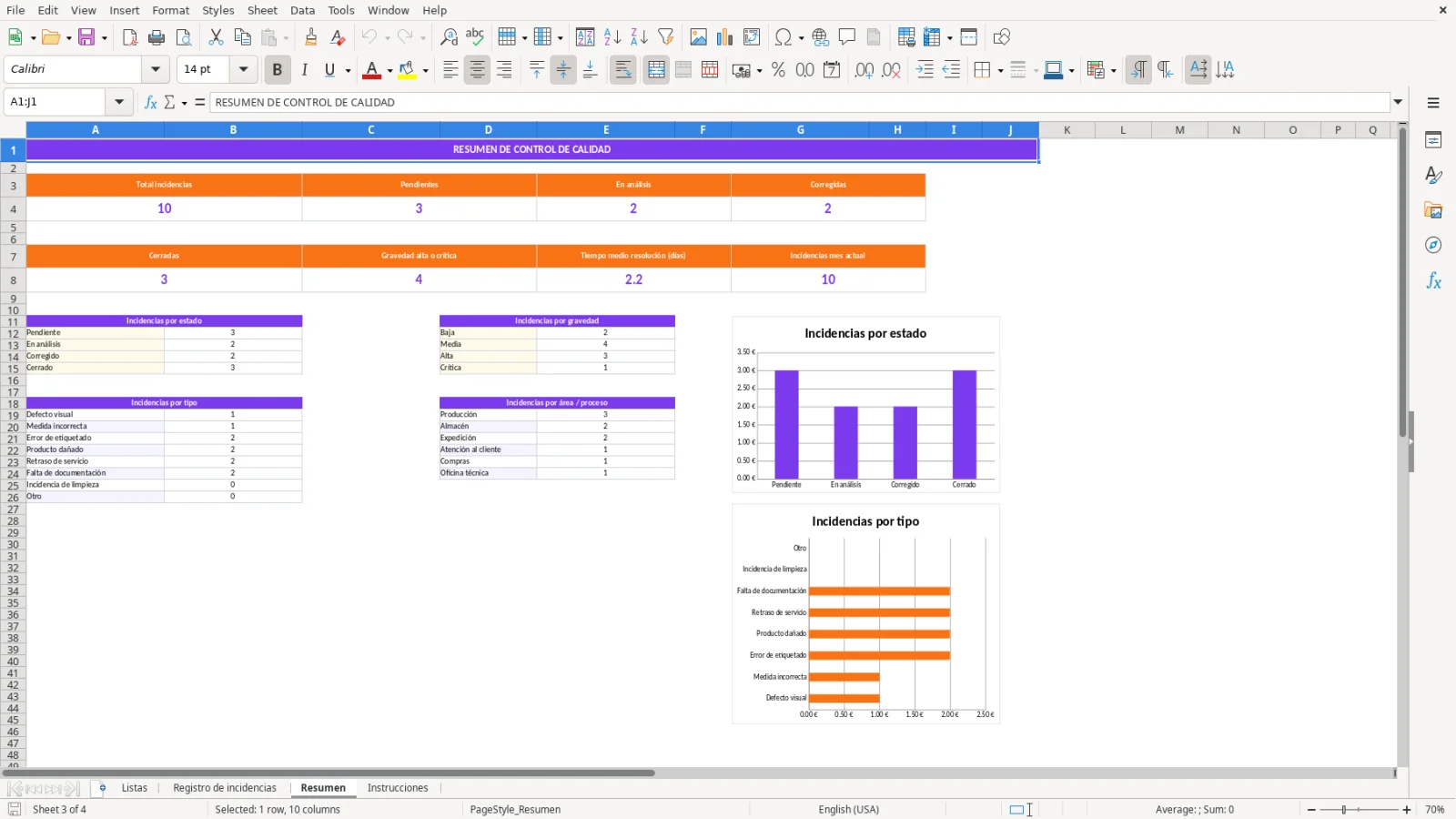Open the Data menu

302,10
